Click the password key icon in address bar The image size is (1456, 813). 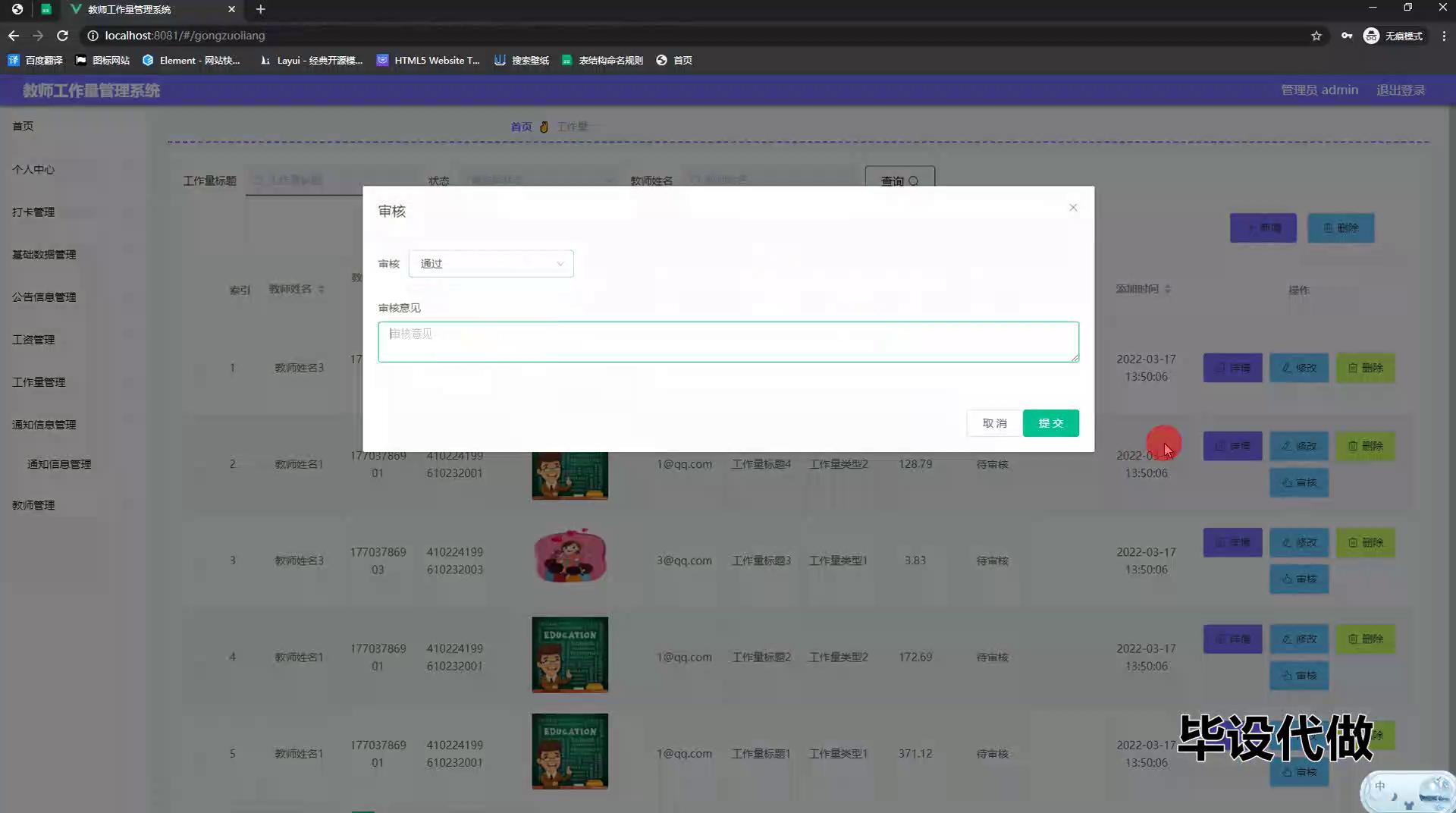1347,36
